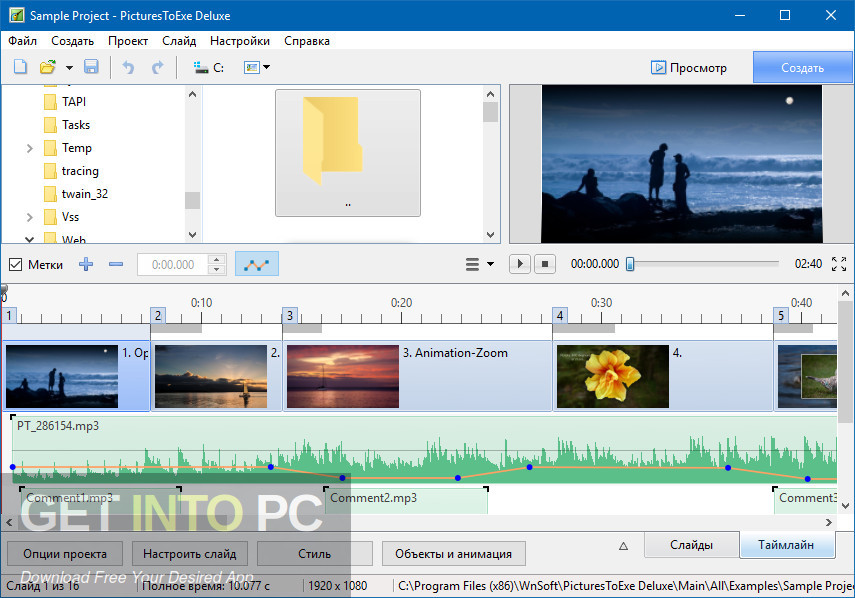This screenshot has width=855, height=598.
Task: Select the Tasks folder
Action: (76, 125)
